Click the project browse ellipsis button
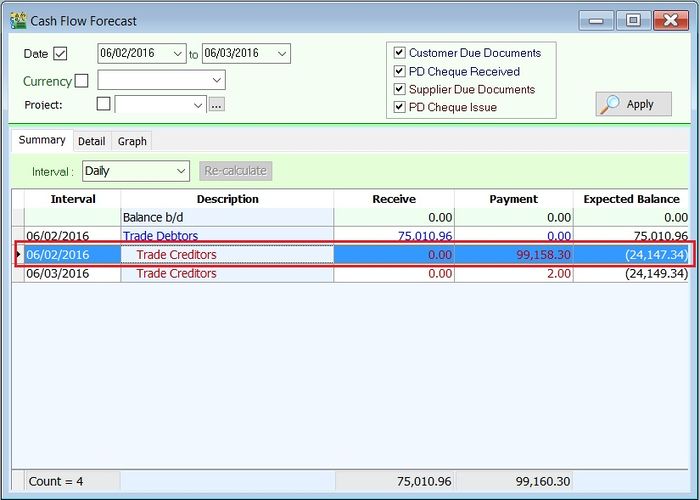This screenshot has height=500, width=700. point(216,104)
